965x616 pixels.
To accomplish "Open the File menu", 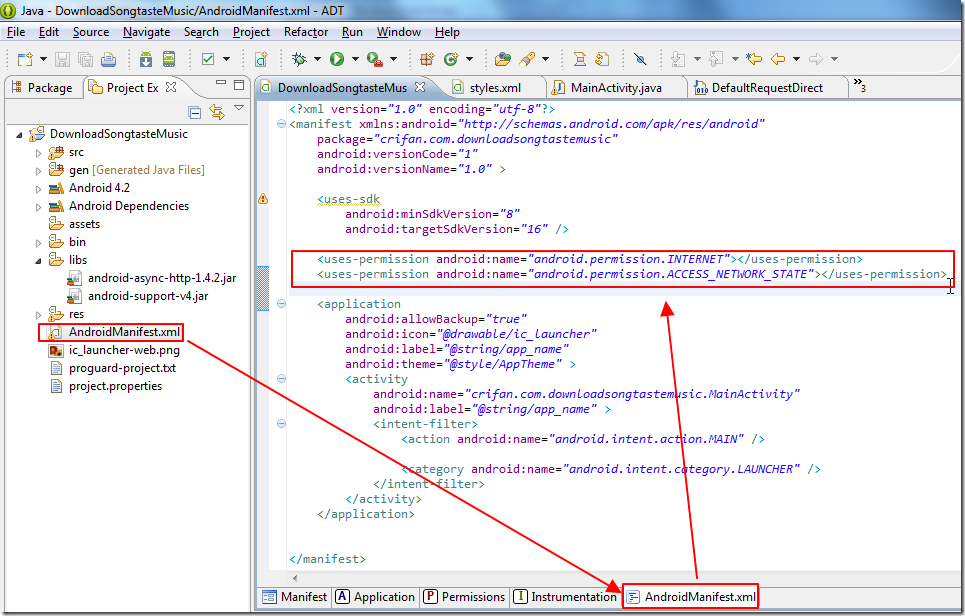I will coord(16,32).
